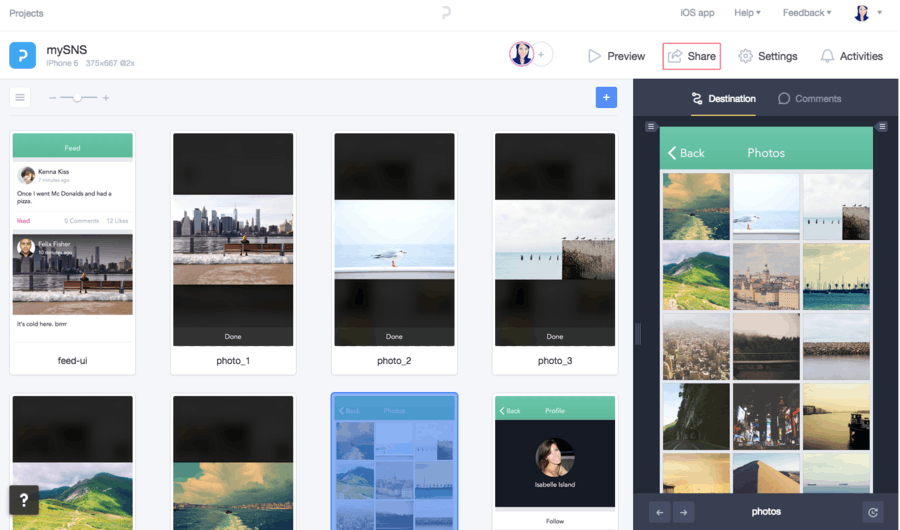
Task: Click the green mountain photo in Photos preview
Action: [696, 277]
